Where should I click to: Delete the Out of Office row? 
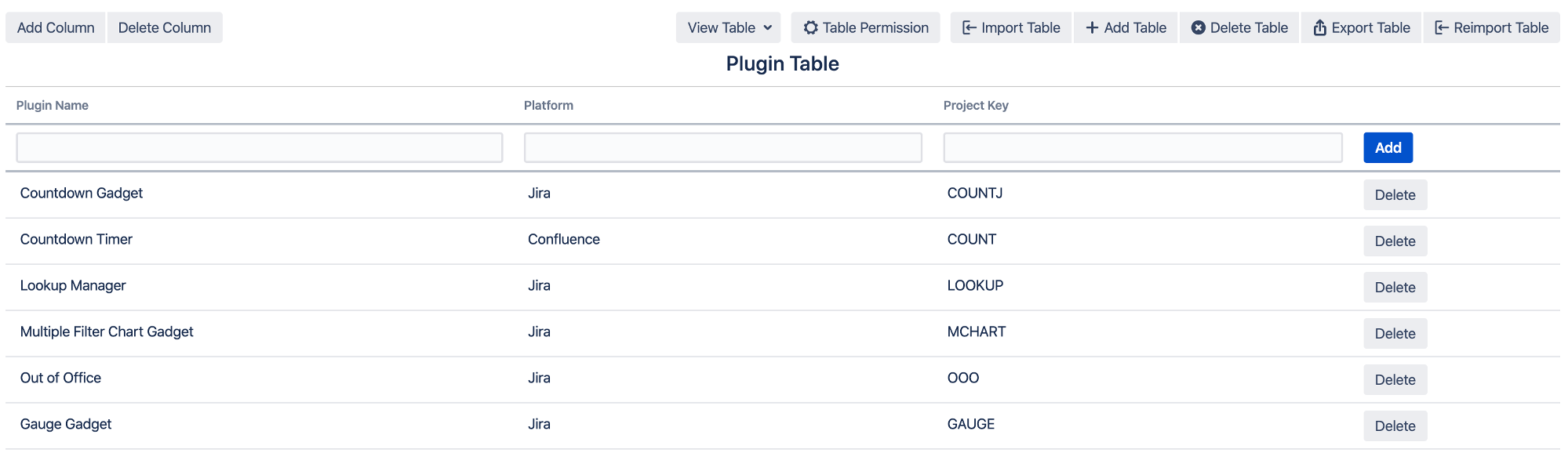coord(1395,380)
